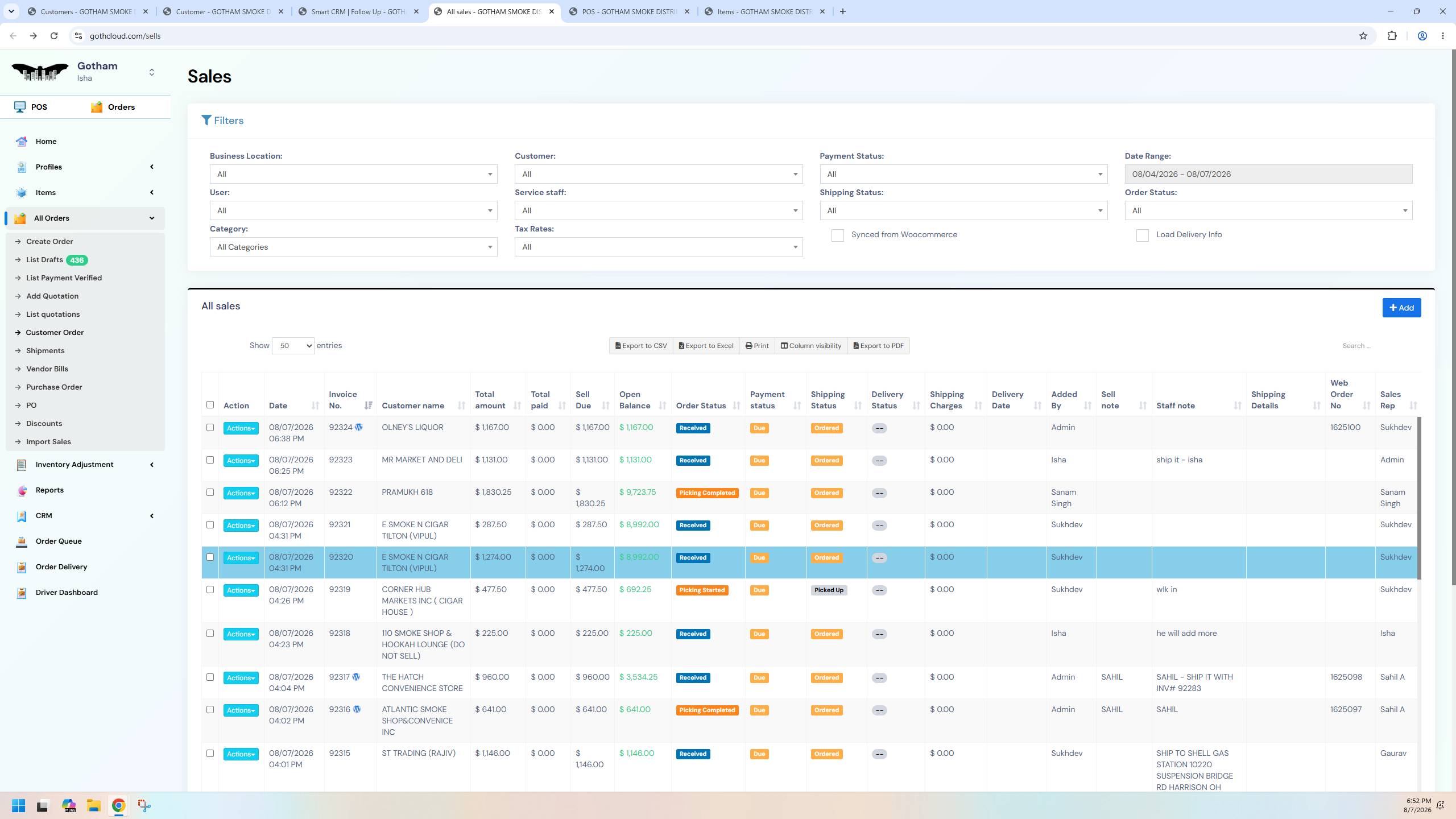Open Driver Dashboard sidebar icon

(22, 593)
